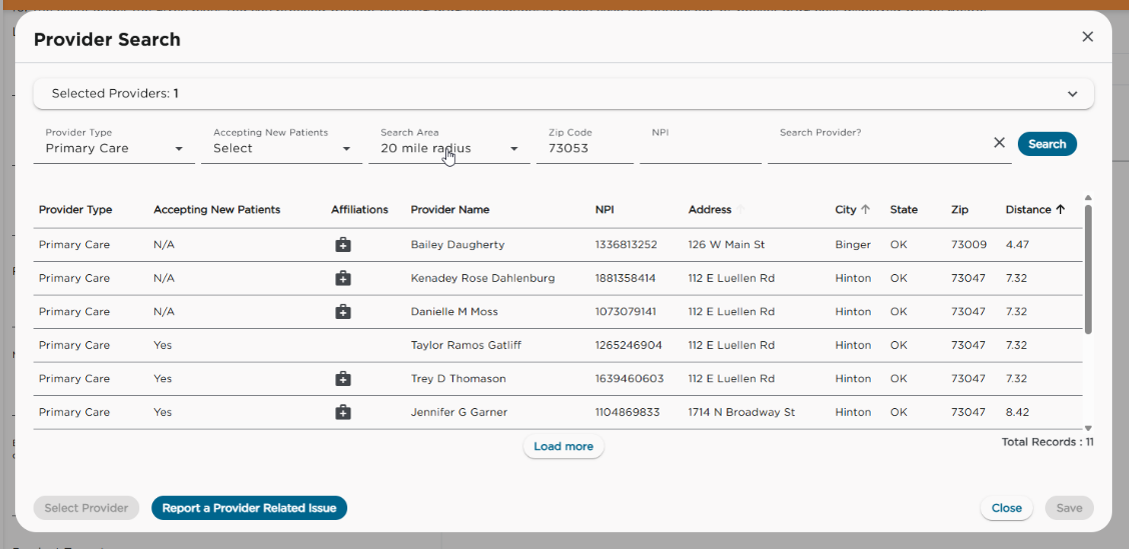
Task: Click the Load more button
Action: (x=563, y=447)
